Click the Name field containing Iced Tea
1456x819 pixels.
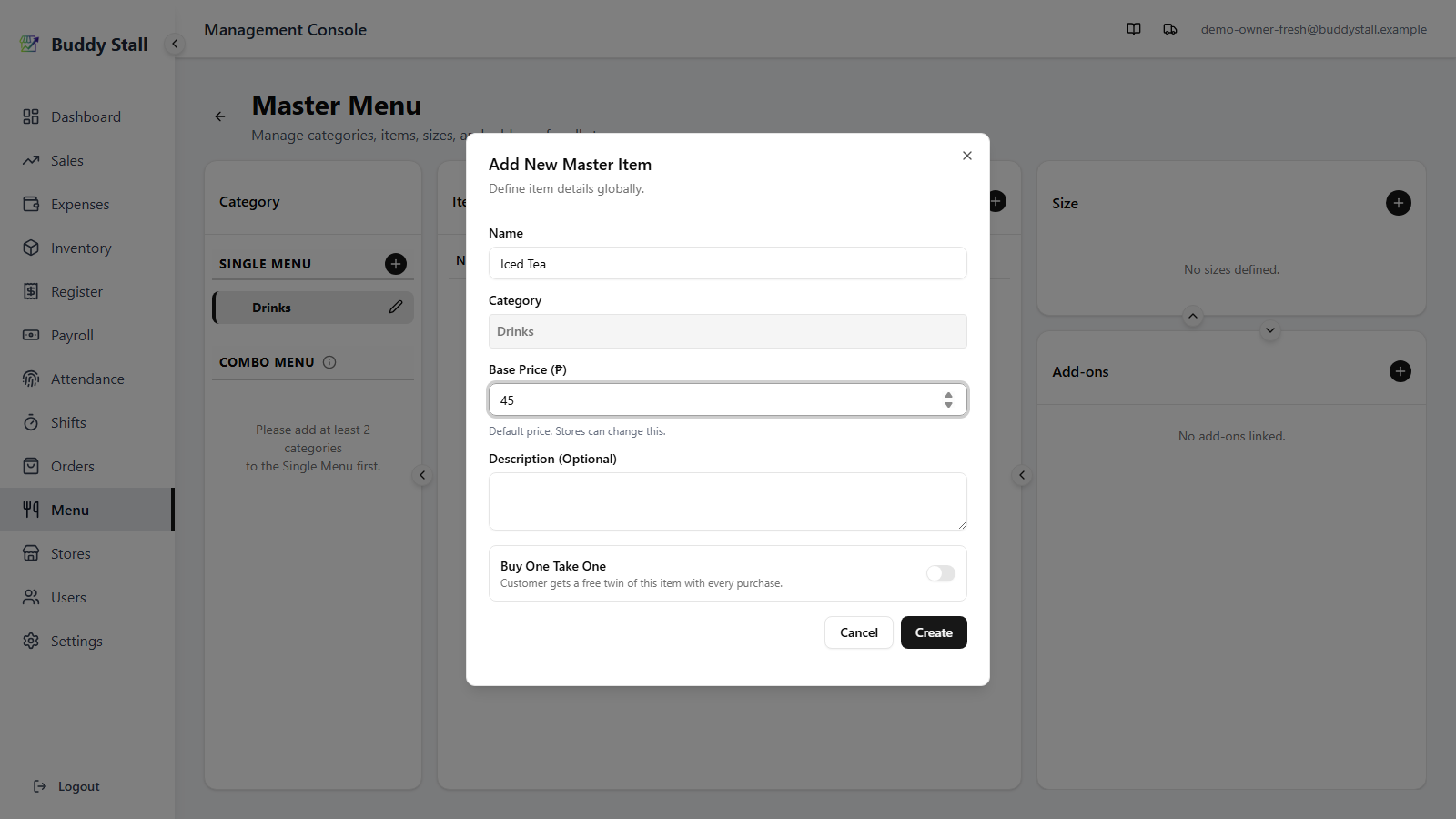point(728,264)
